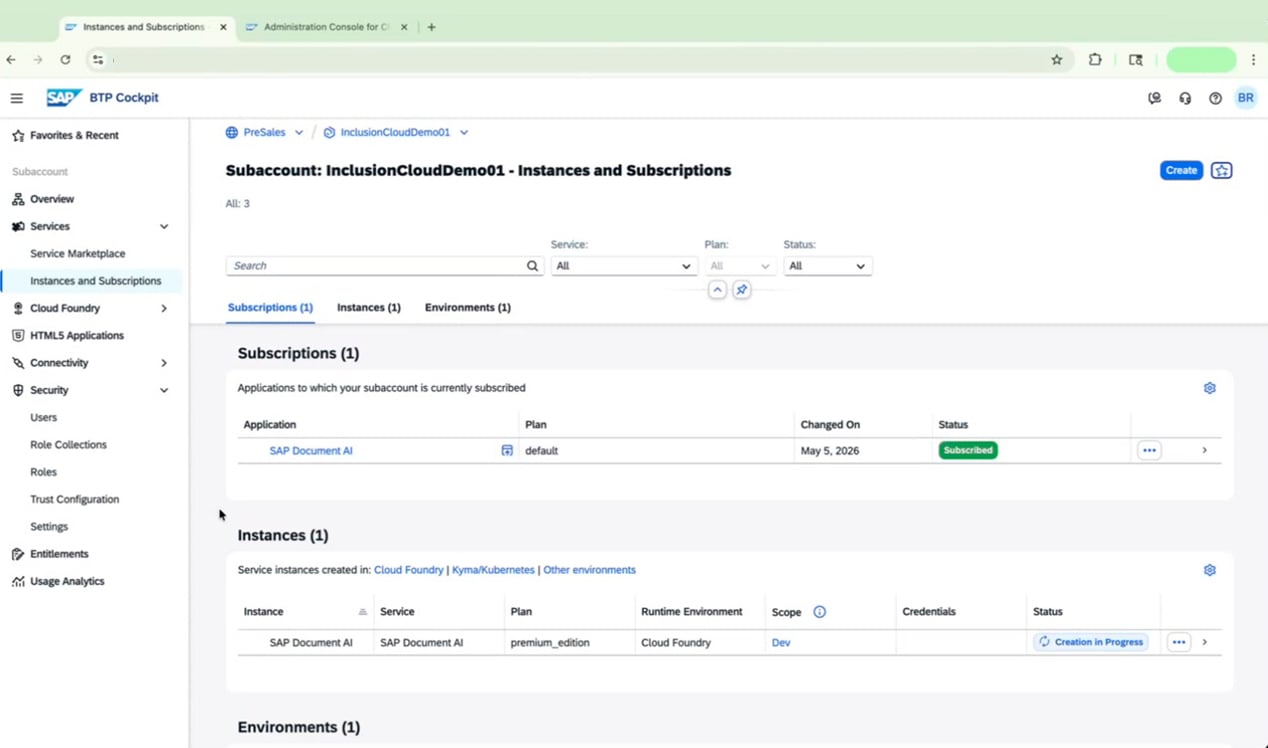The width and height of the screenshot is (1268, 748).
Task: Expand SAP Document AI instance row arrow
Action: click(x=1204, y=642)
